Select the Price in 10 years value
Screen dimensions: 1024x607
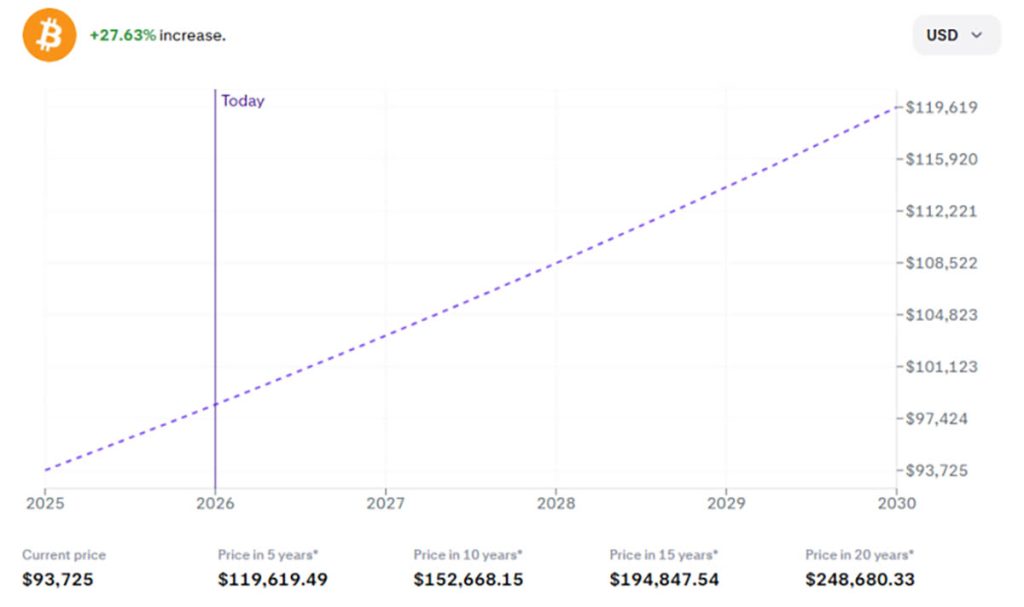[469, 579]
